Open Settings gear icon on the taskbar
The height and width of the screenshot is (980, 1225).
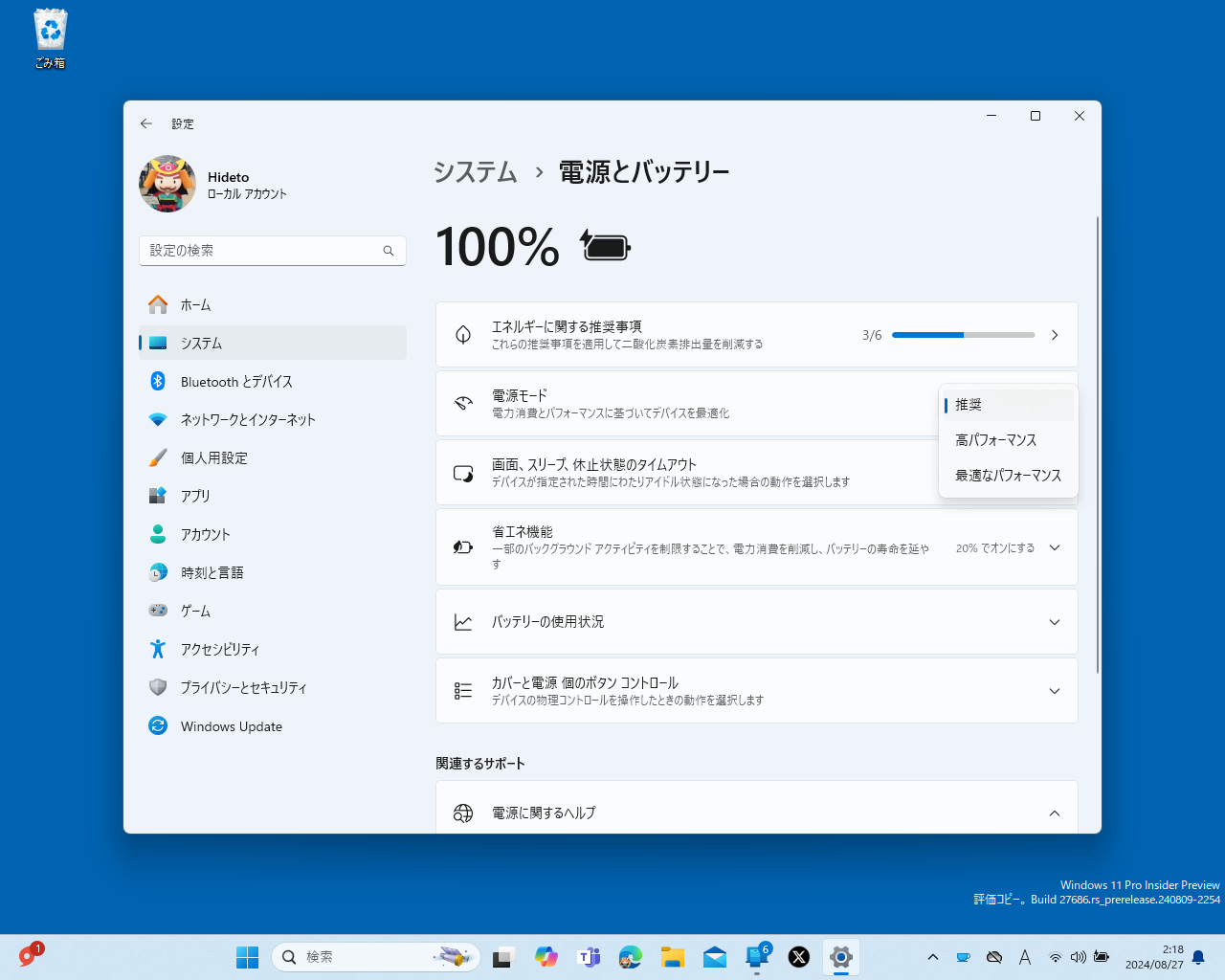click(x=840, y=957)
